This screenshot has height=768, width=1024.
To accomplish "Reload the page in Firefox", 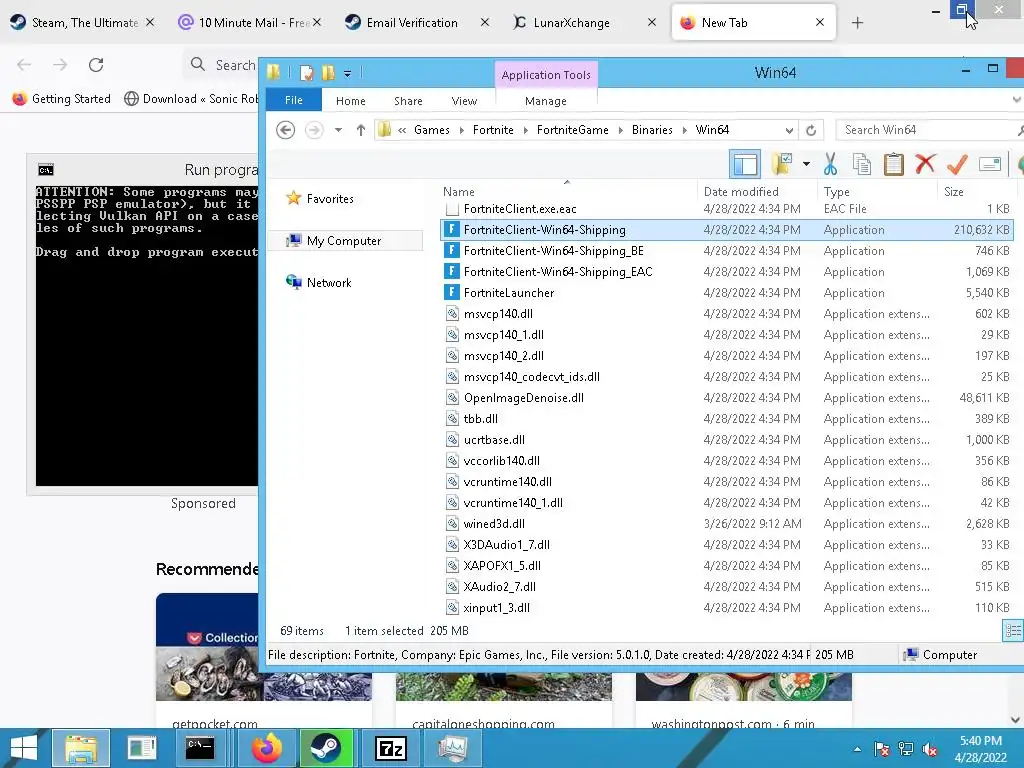I will point(96,65).
